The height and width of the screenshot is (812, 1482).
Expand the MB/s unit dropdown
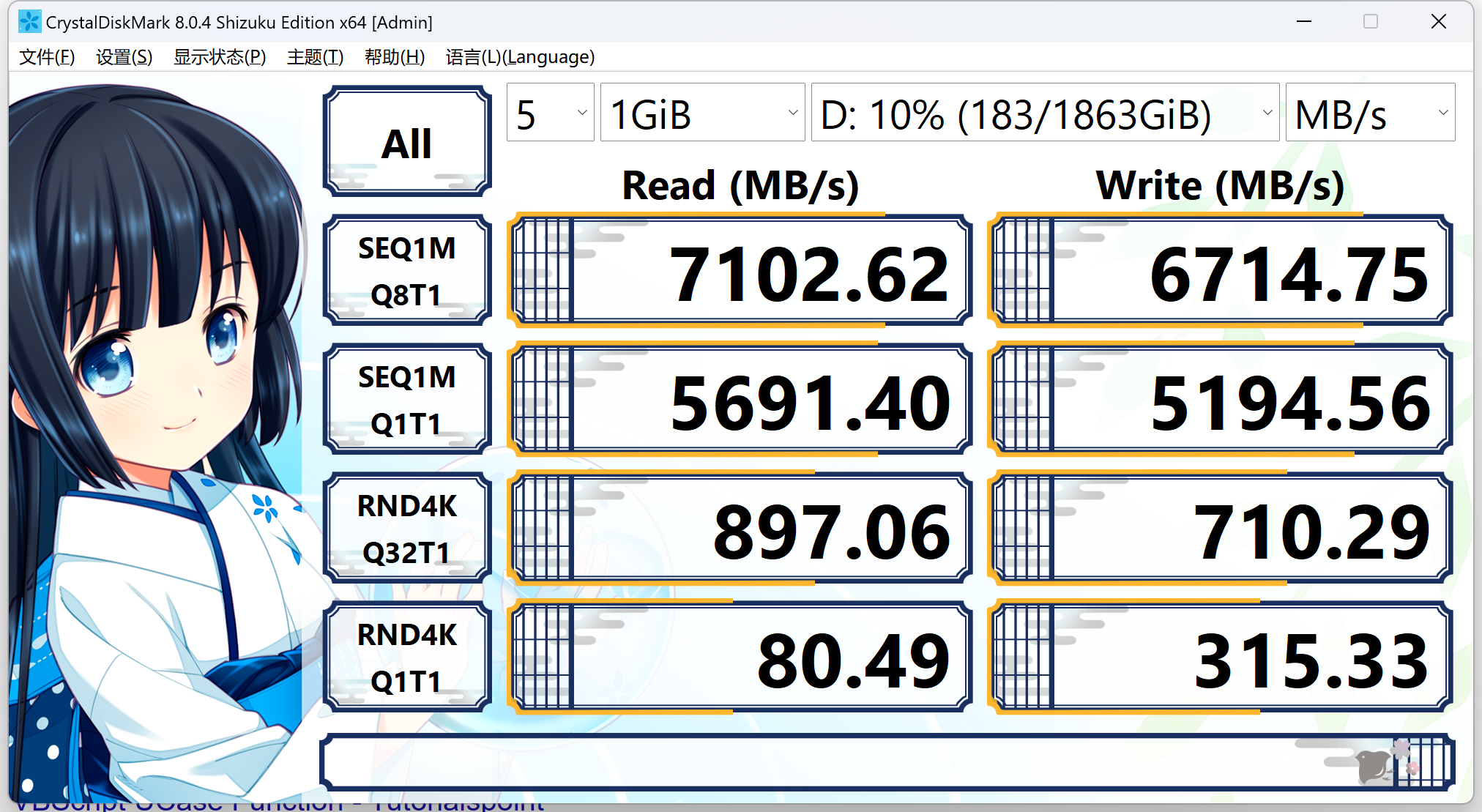[x=1370, y=113]
